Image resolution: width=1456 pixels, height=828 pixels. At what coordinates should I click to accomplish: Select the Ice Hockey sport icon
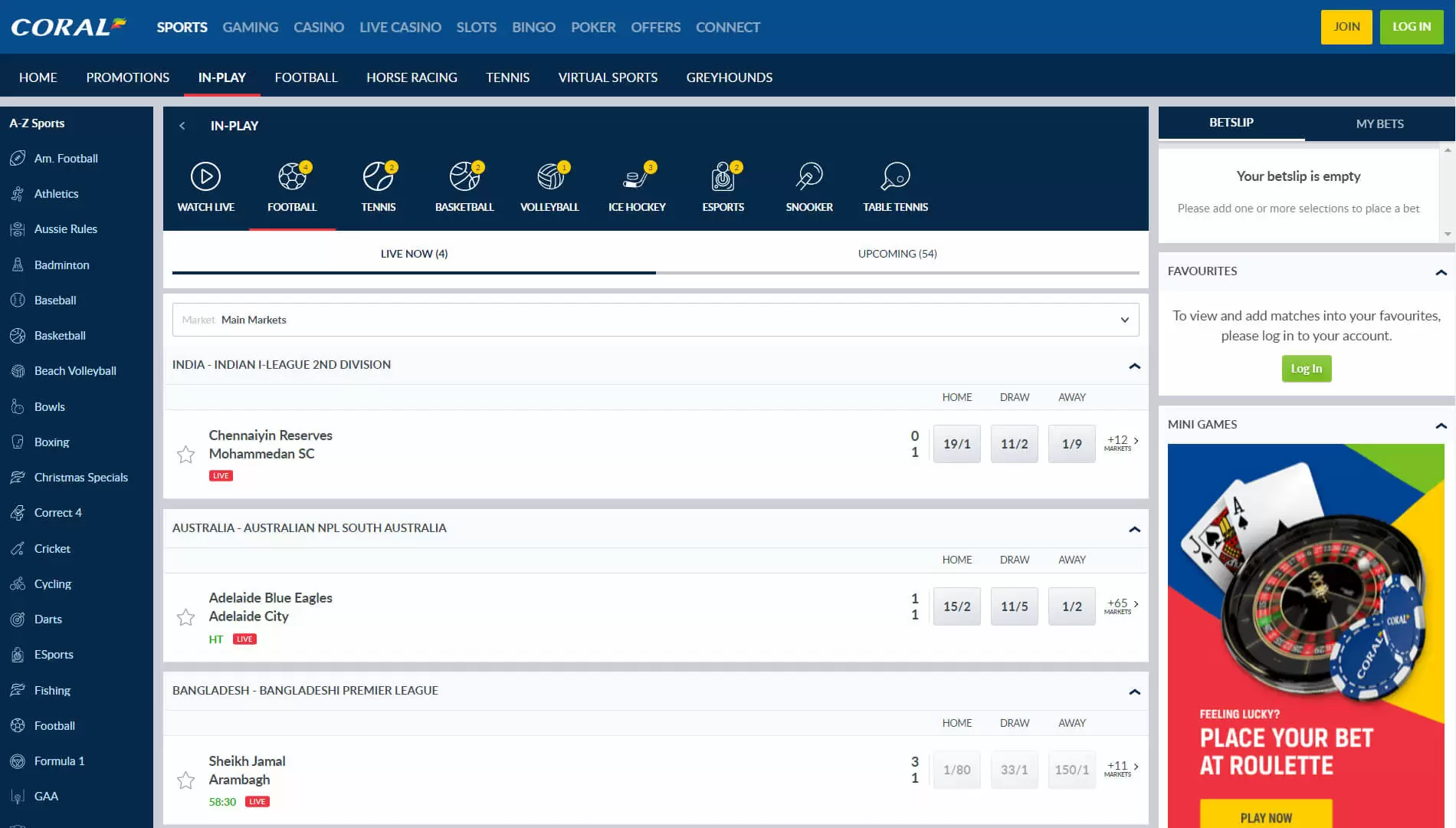point(636,177)
